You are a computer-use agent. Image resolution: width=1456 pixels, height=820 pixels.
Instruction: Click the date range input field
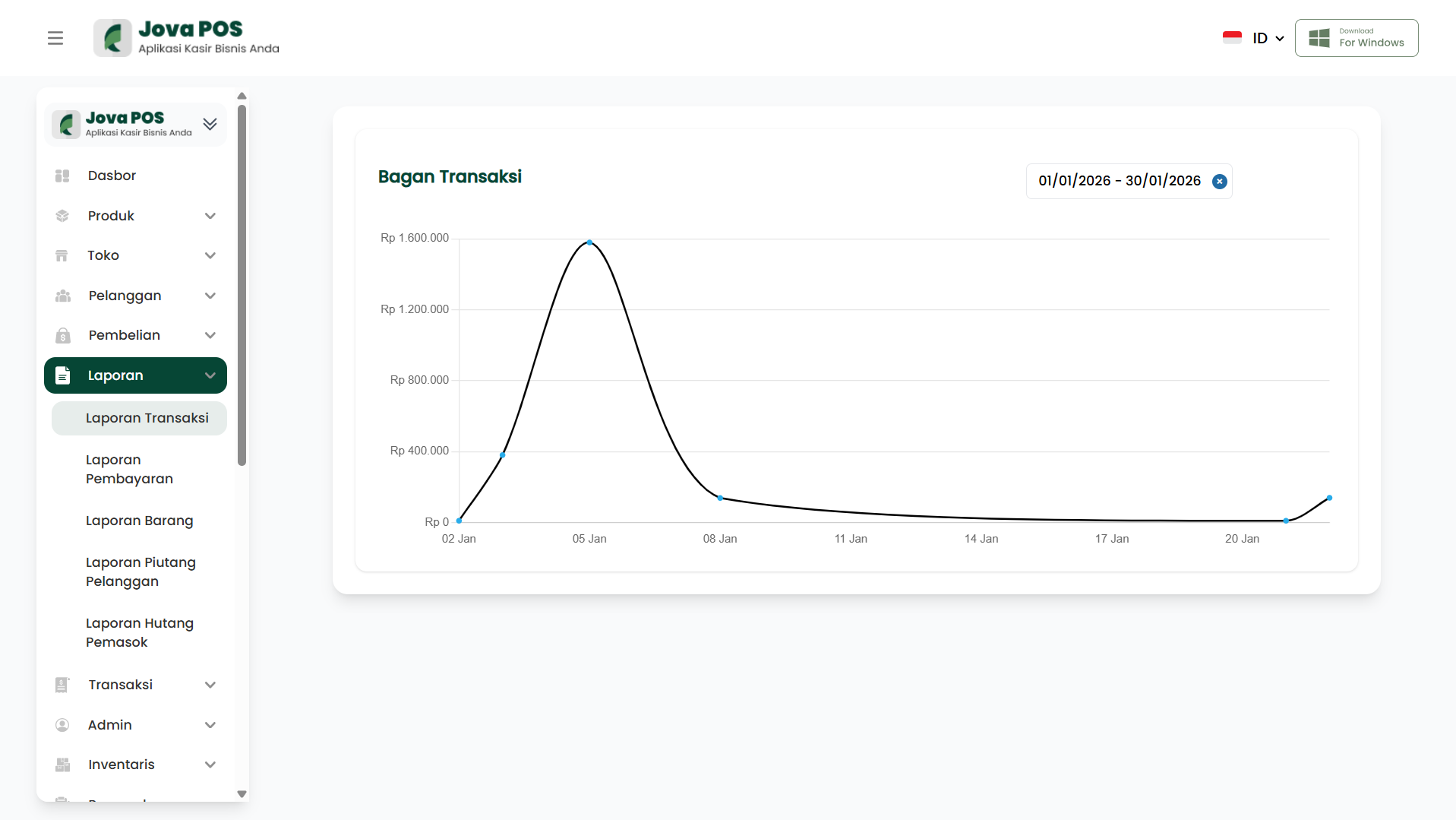(x=1118, y=181)
